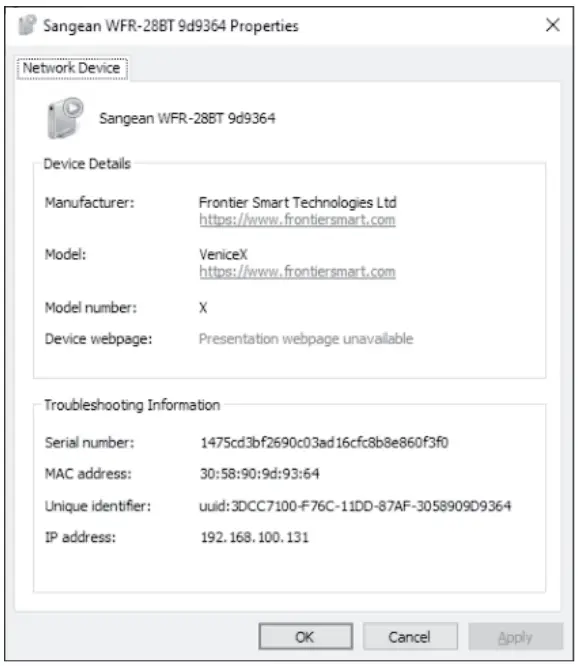Click the media device icon in title bar
The width and height of the screenshot is (578, 666).
tap(27, 25)
